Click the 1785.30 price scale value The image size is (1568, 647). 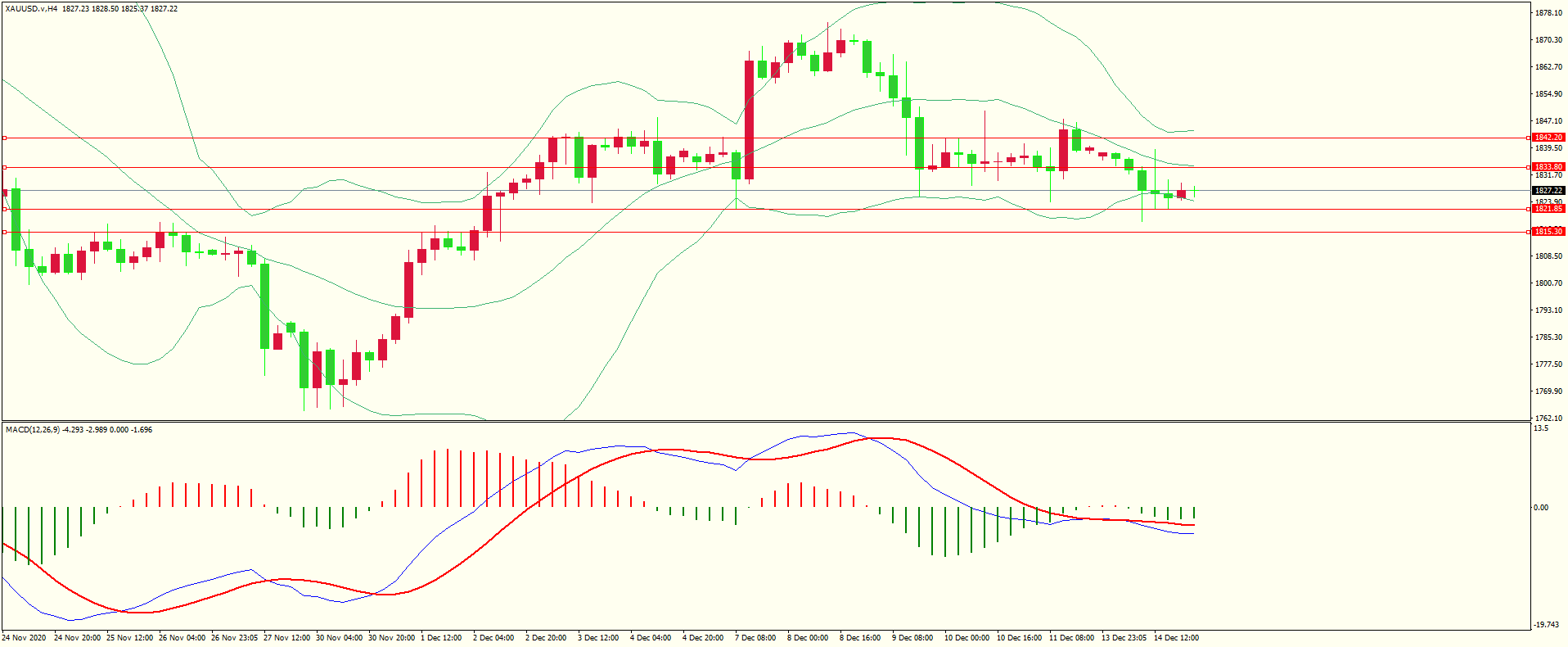coord(1548,337)
